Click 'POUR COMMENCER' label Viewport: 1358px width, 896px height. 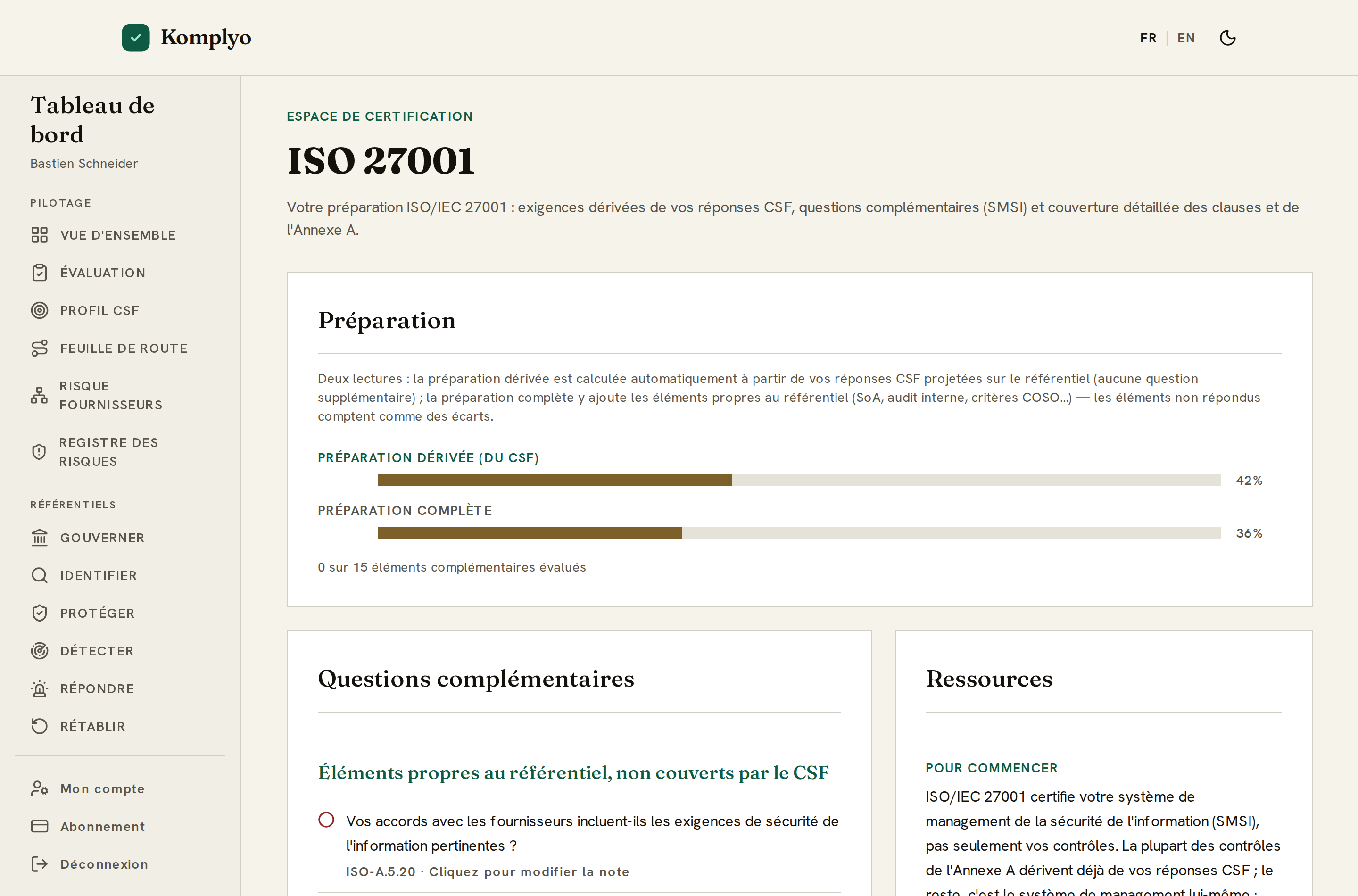point(992,768)
